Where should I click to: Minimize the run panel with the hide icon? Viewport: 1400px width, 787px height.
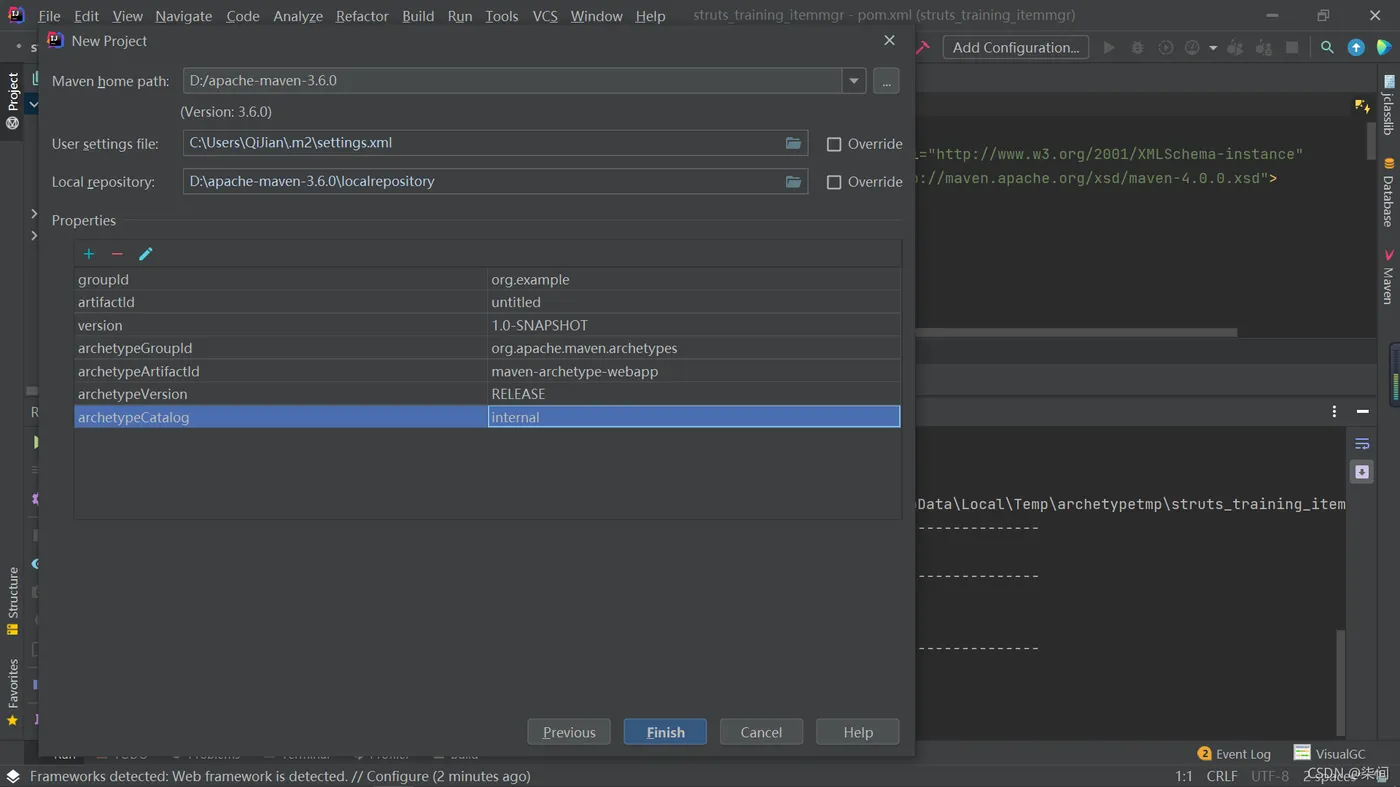tap(1362, 411)
